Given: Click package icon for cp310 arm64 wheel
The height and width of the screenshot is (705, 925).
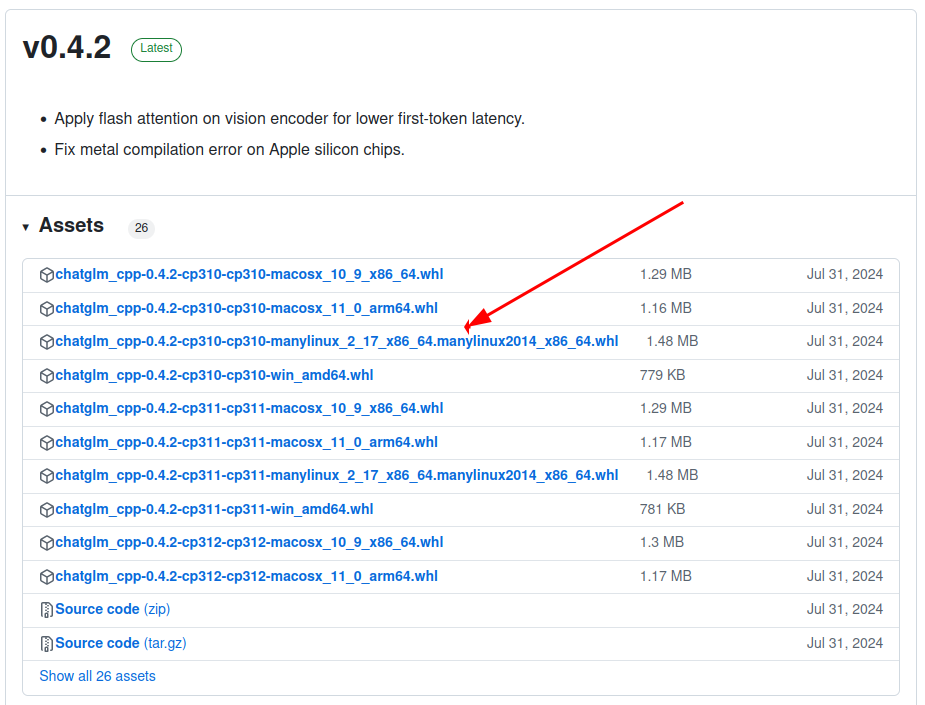Looking at the screenshot, I should [x=47, y=309].
